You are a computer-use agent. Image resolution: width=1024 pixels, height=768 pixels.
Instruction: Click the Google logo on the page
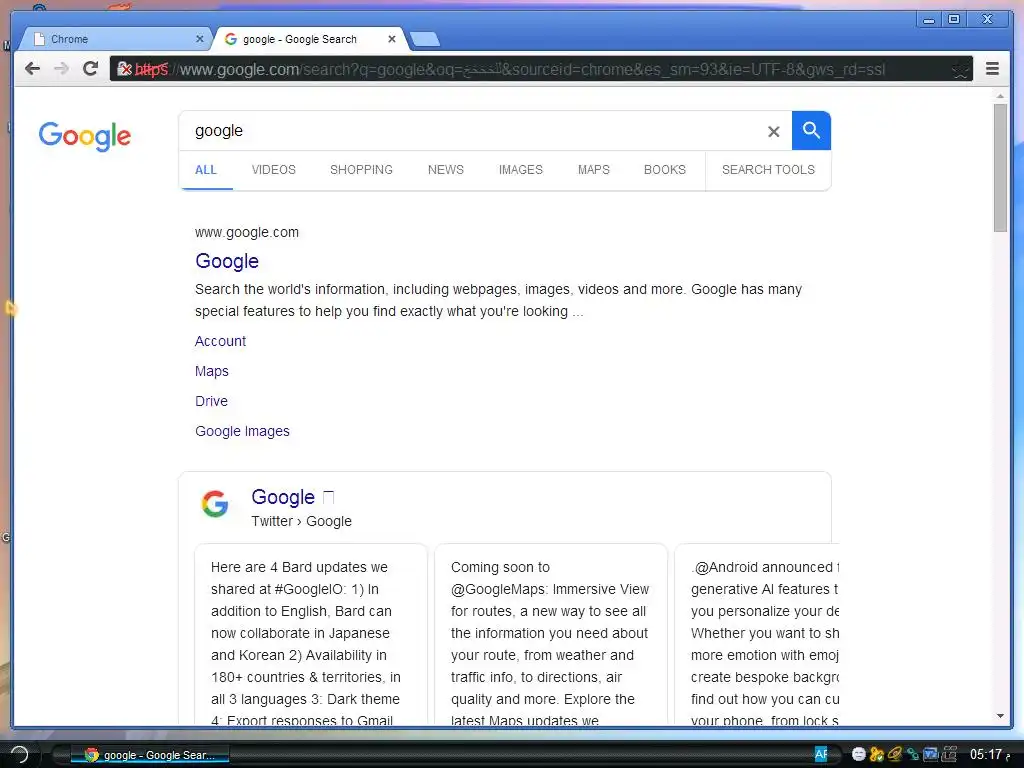click(85, 136)
